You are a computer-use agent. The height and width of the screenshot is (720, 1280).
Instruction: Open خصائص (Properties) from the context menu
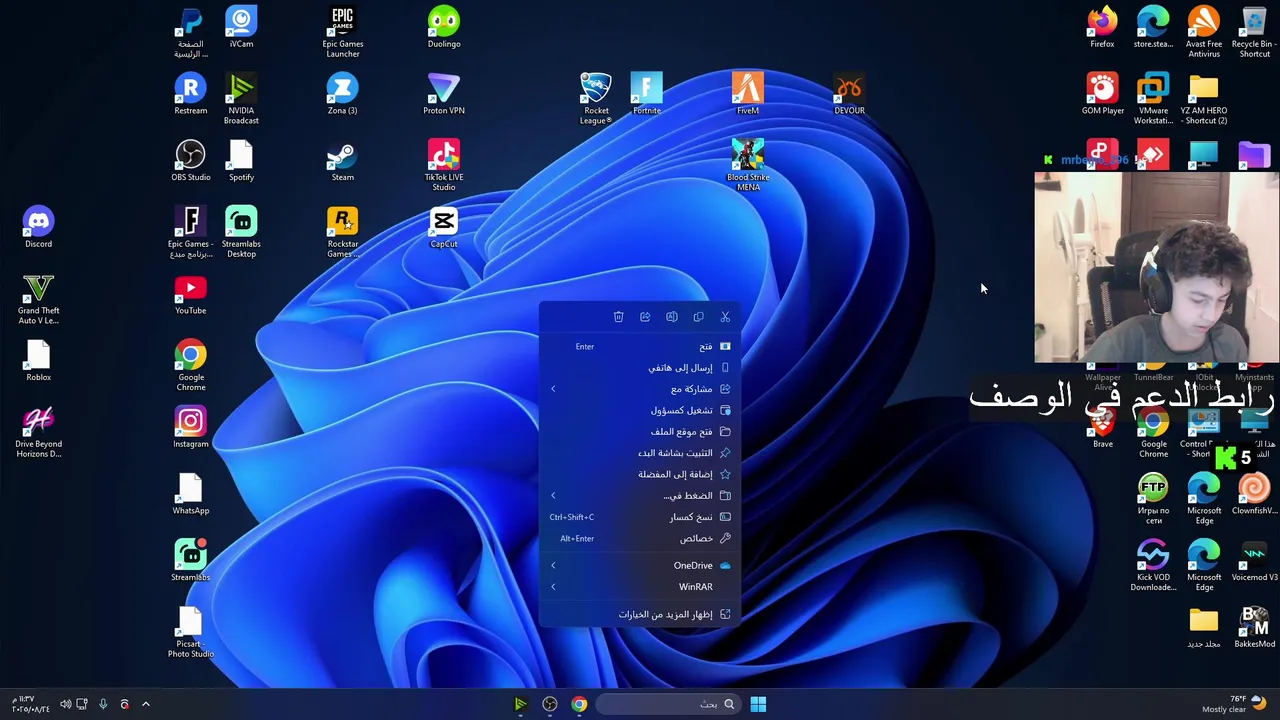pyautogui.click(x=640, y=538)
